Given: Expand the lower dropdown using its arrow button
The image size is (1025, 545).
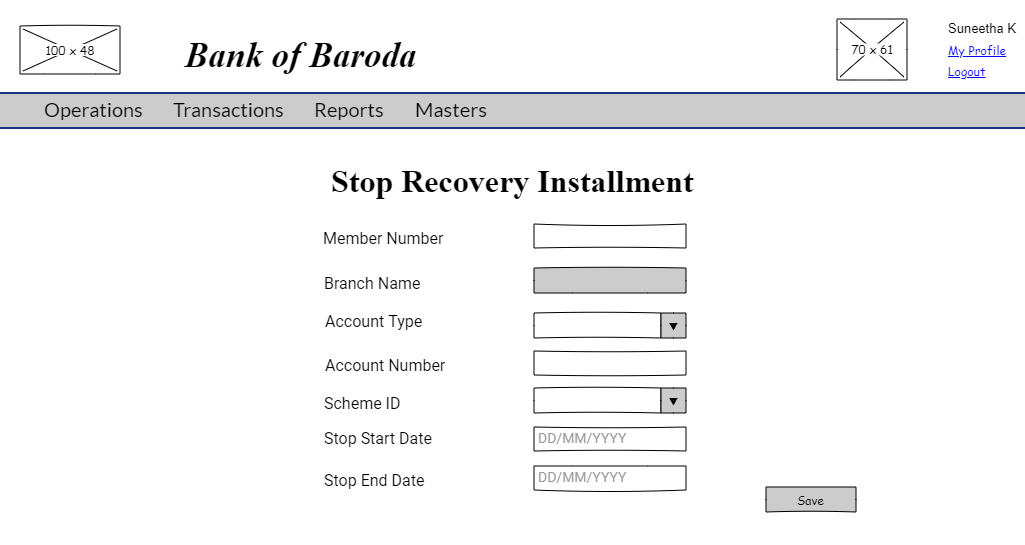Looking at the screenshot, I should (673, 401).
